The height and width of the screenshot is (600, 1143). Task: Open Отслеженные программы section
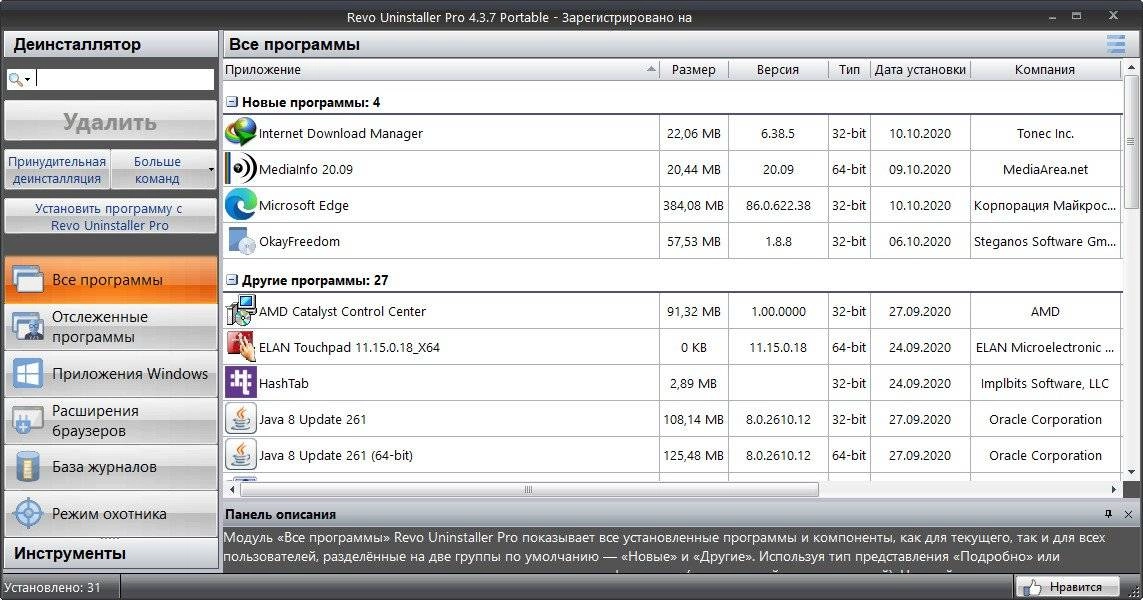coord(111,327)
